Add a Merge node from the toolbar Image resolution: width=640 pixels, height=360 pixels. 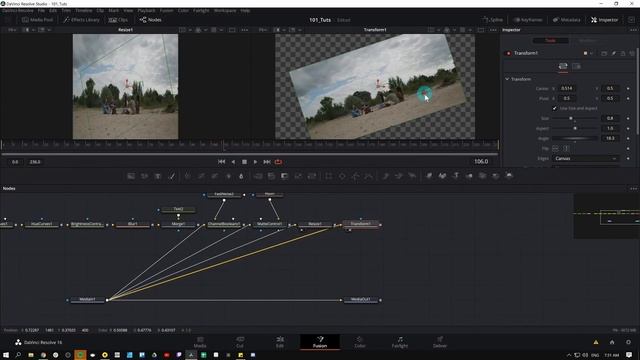click(258, 176)
